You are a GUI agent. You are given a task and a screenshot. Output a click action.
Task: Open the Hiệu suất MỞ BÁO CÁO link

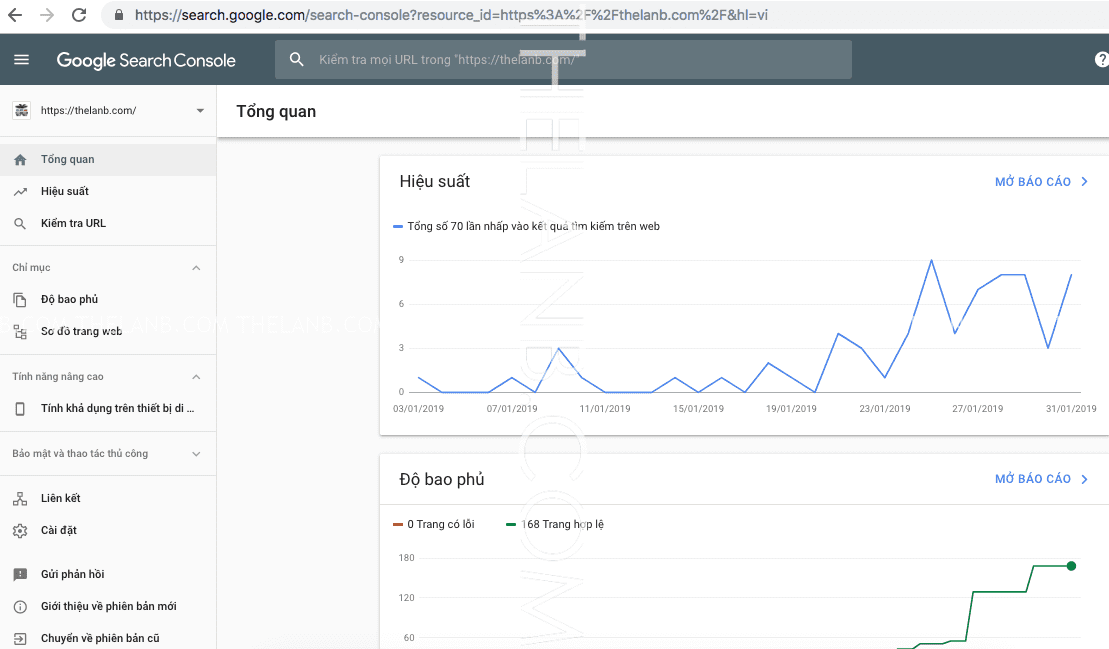(x=1041, y=182)
